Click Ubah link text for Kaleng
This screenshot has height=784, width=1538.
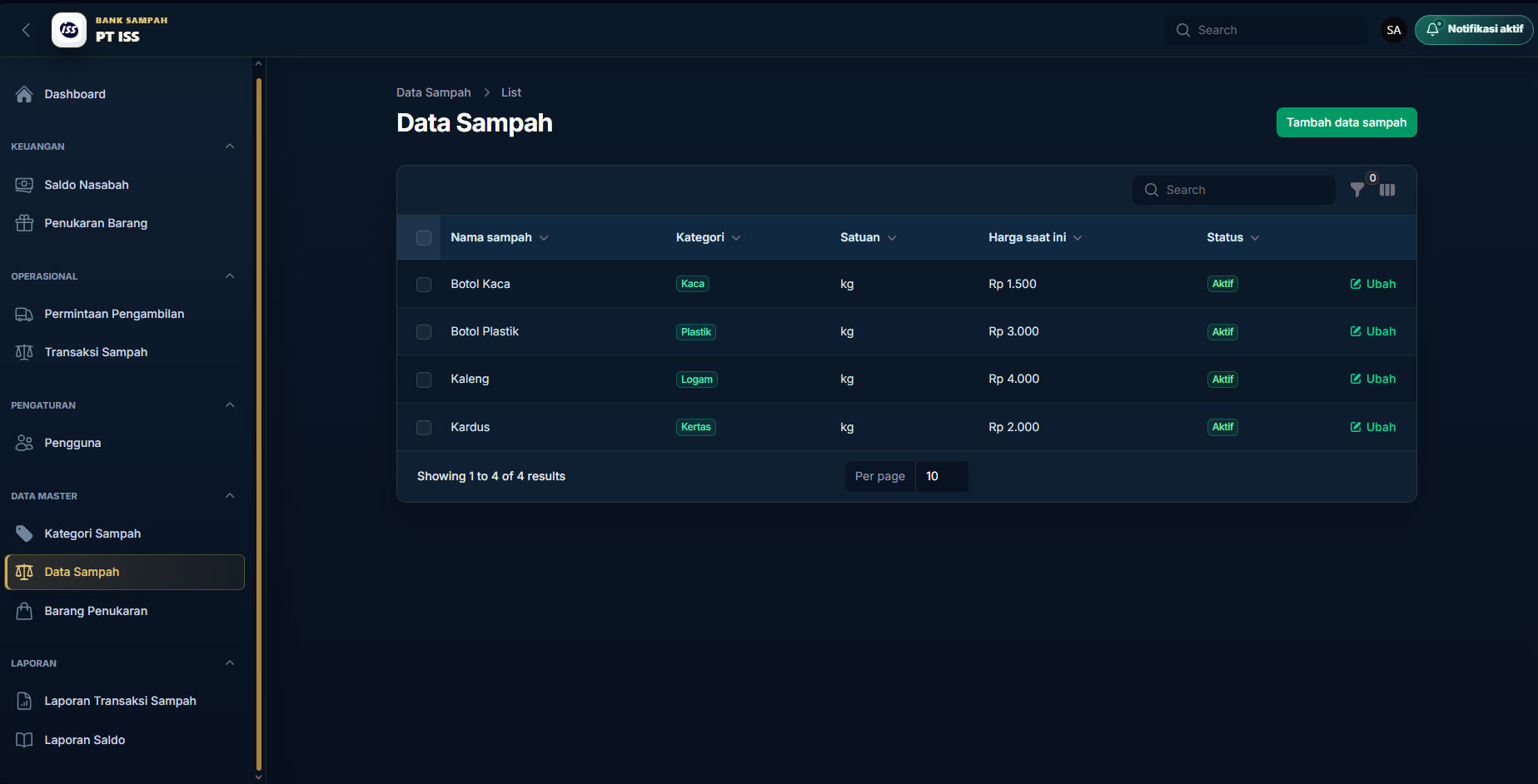click(1381, 379)
